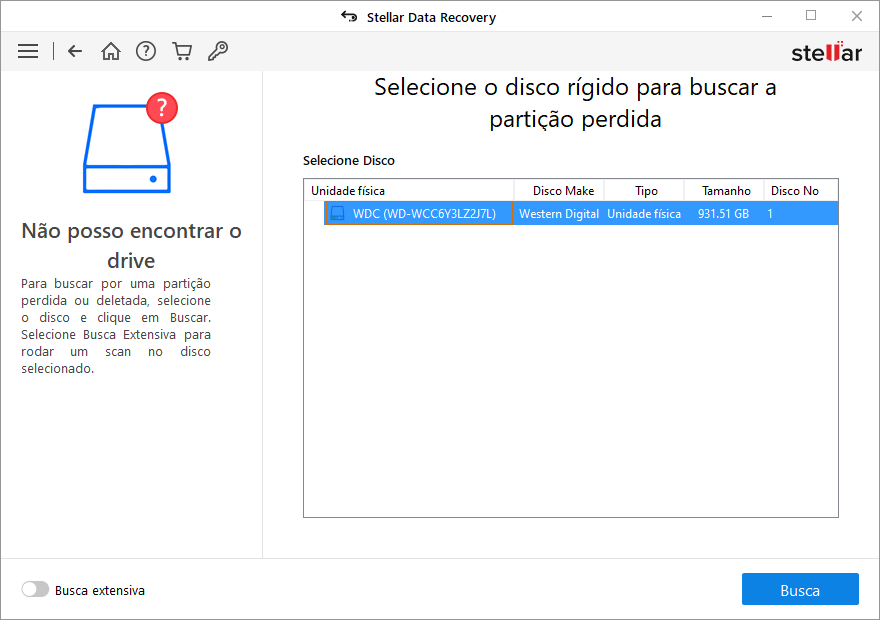
Task: Click the Western Digital cell
Action: point(559,214)
